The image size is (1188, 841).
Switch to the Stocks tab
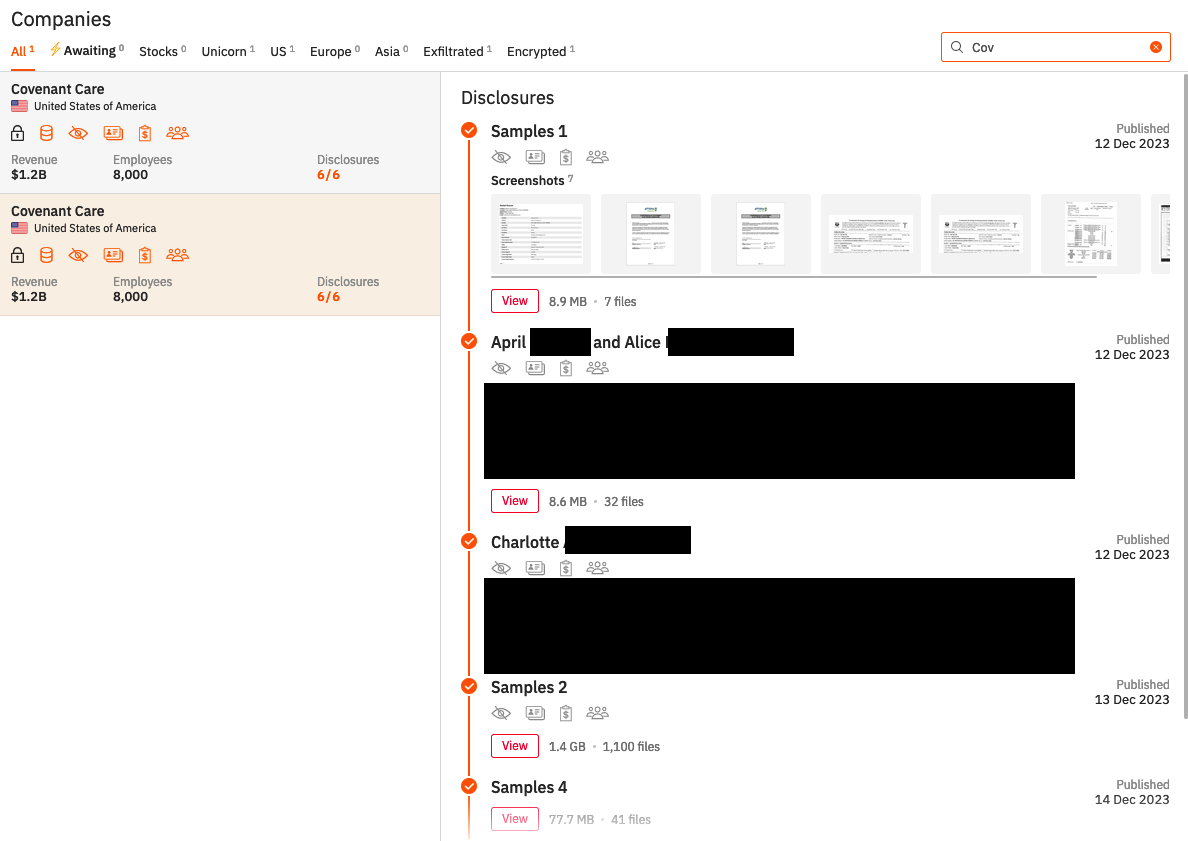tap(162, 51)
